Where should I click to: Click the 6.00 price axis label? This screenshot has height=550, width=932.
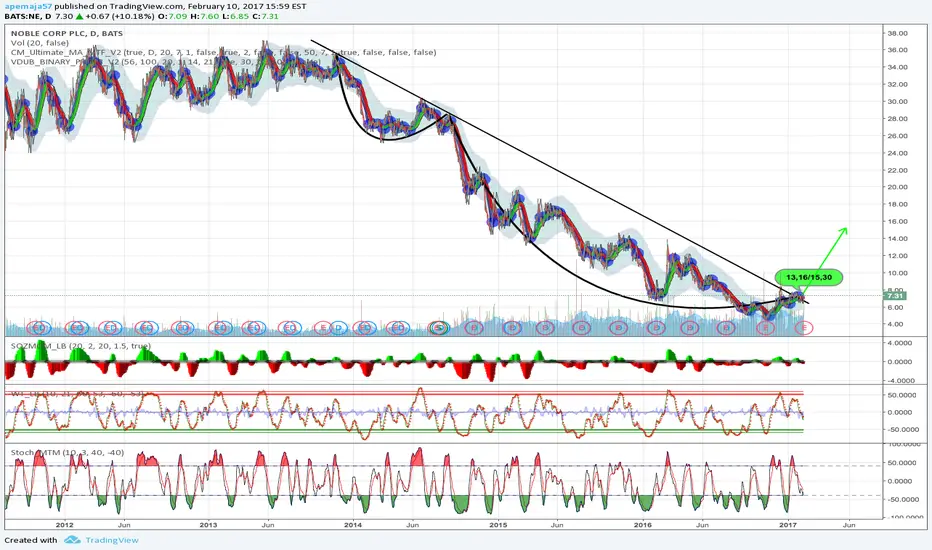(896, 307)
